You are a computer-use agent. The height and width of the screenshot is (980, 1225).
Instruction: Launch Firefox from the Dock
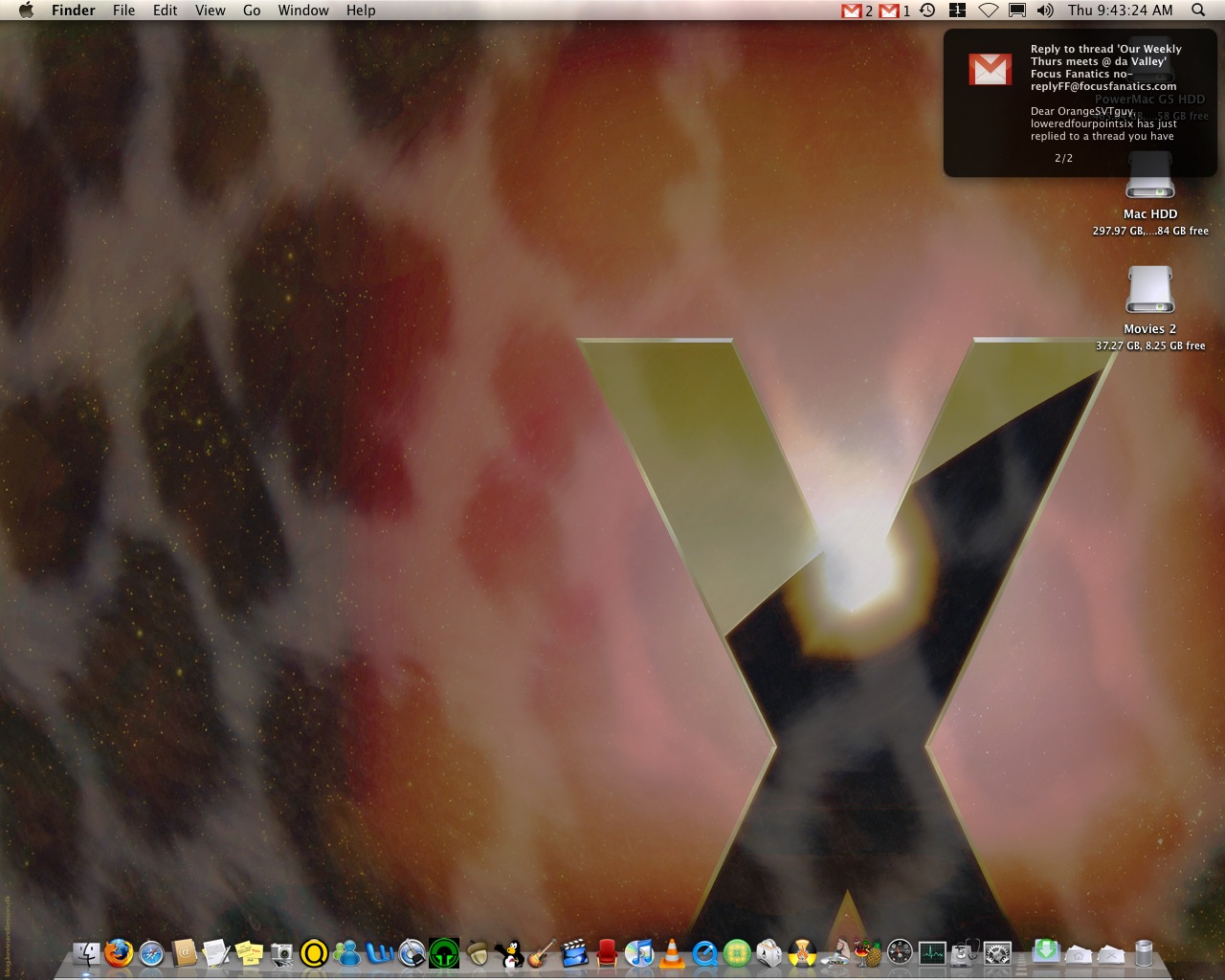[119, 953]
